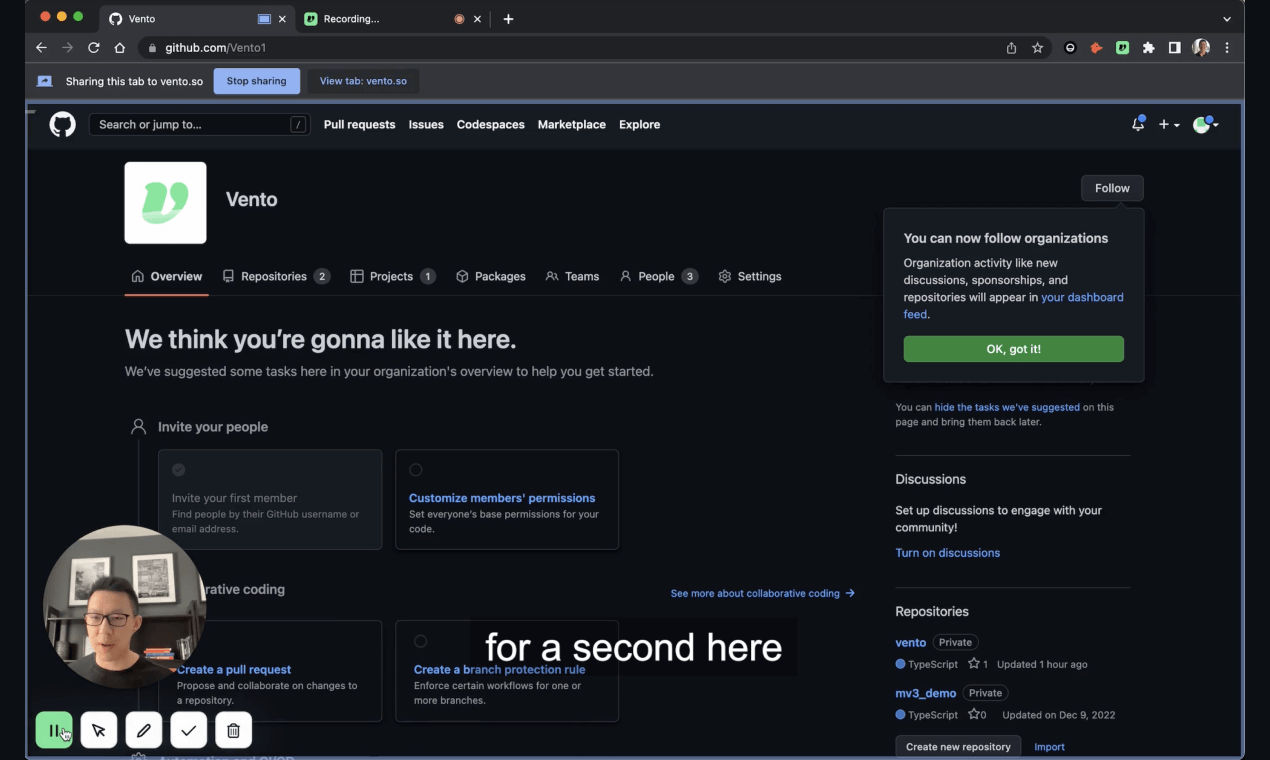The height and width of the screenshot is (760, 1270).
Task: Close the Recording tab
Action: [x=478, y=19]
